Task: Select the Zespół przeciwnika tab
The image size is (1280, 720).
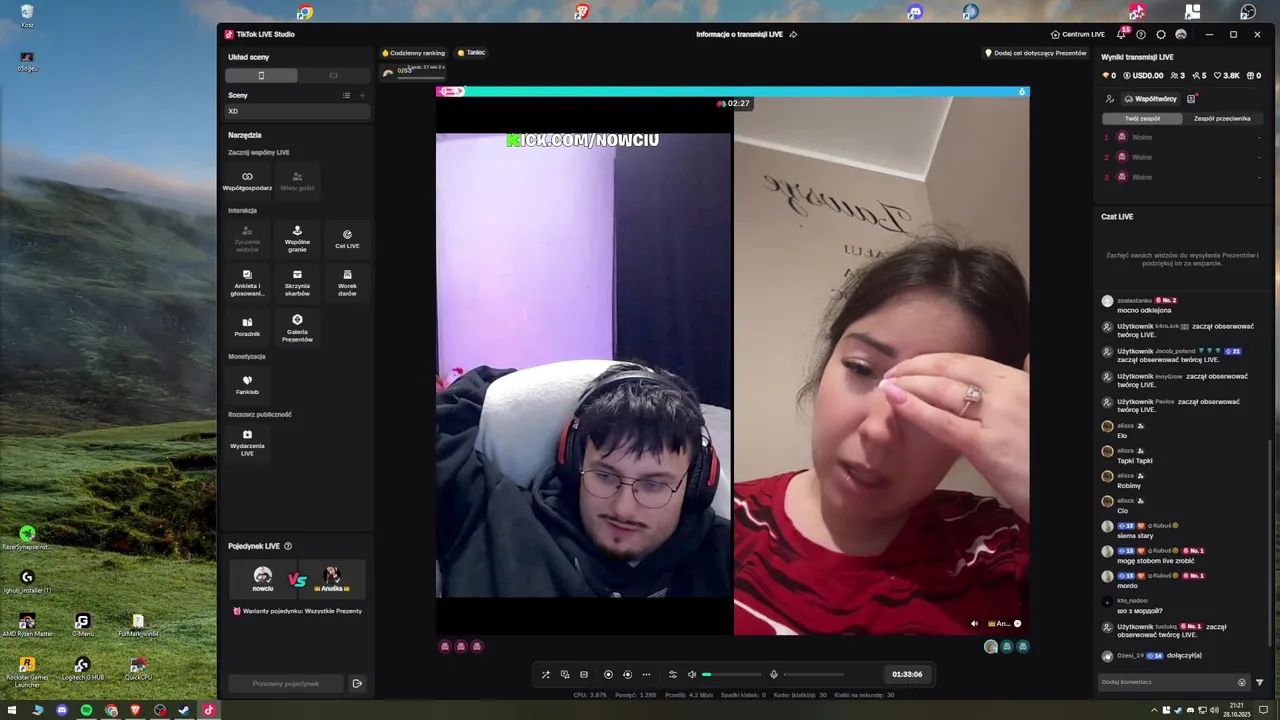Action: [x=1222, y=118]
